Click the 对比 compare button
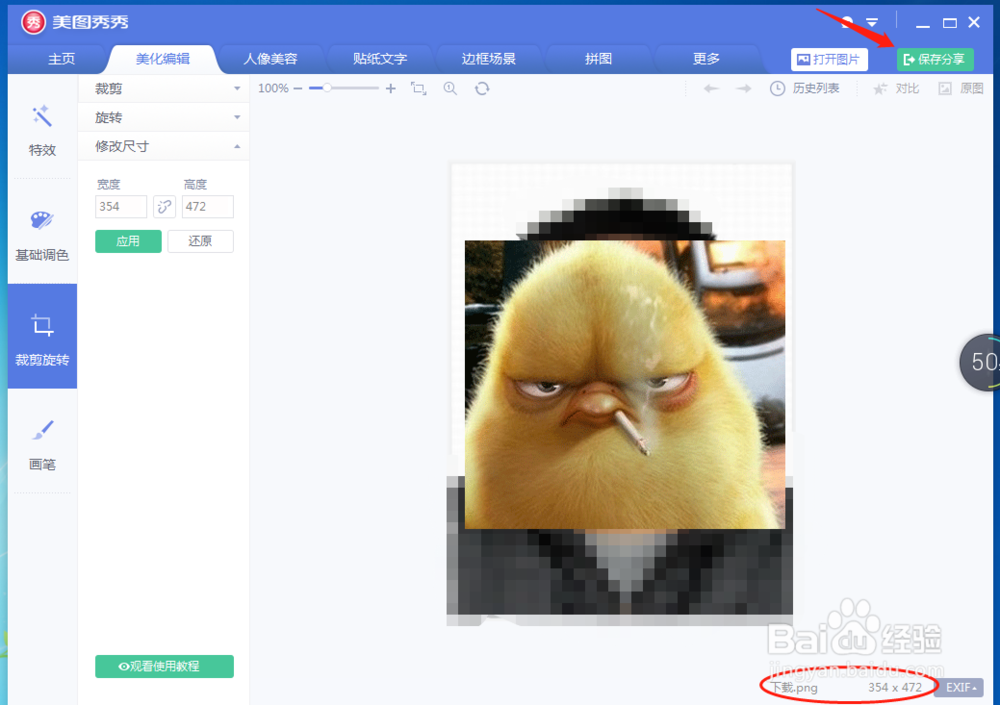Screen dimensions: 1000x705 896,89
